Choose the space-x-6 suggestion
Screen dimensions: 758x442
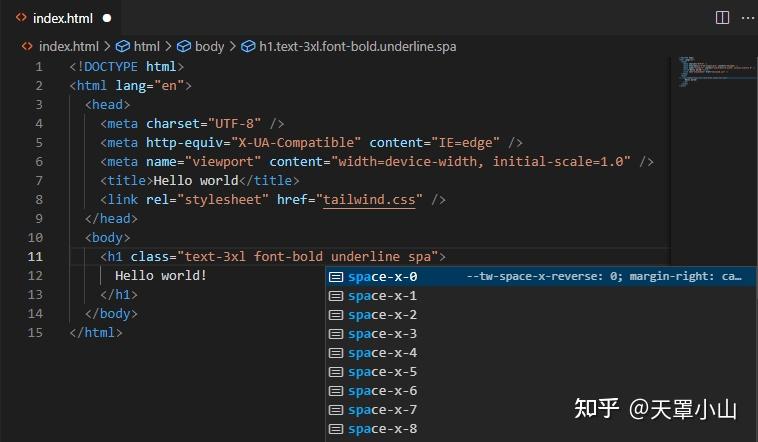[x=541, y=391]
